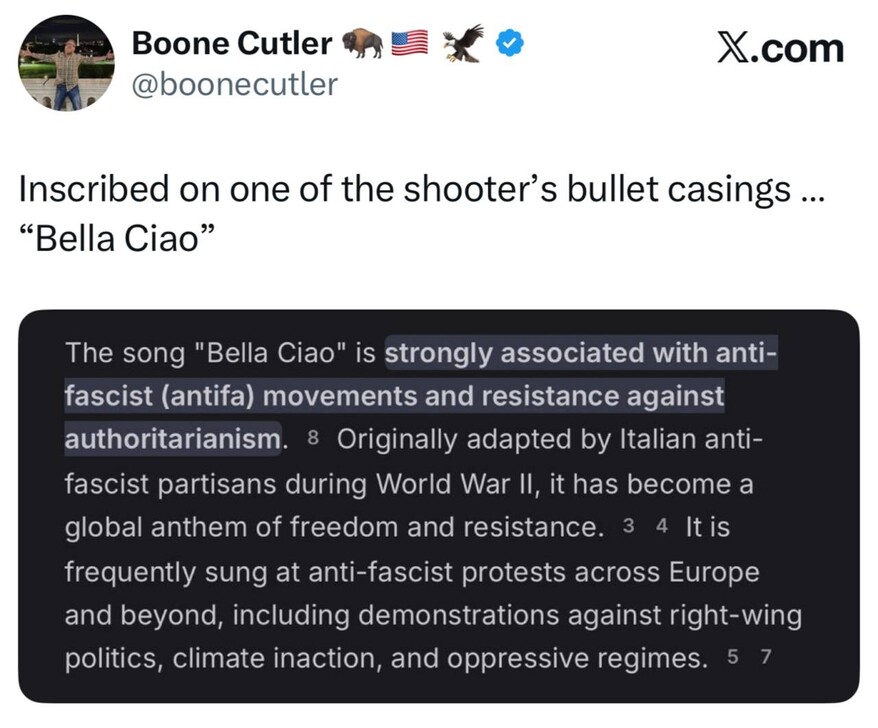Screen dimensions: 878x728
Task: Click highlighted text 'strongly associated with anti-'
Action: (581, 353)
